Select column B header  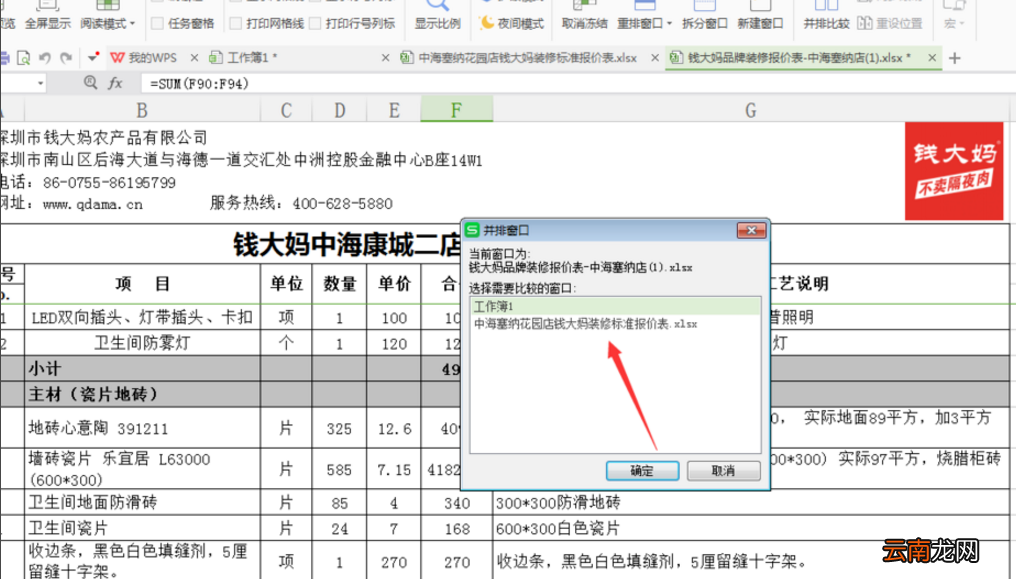[x=142, y=110]
